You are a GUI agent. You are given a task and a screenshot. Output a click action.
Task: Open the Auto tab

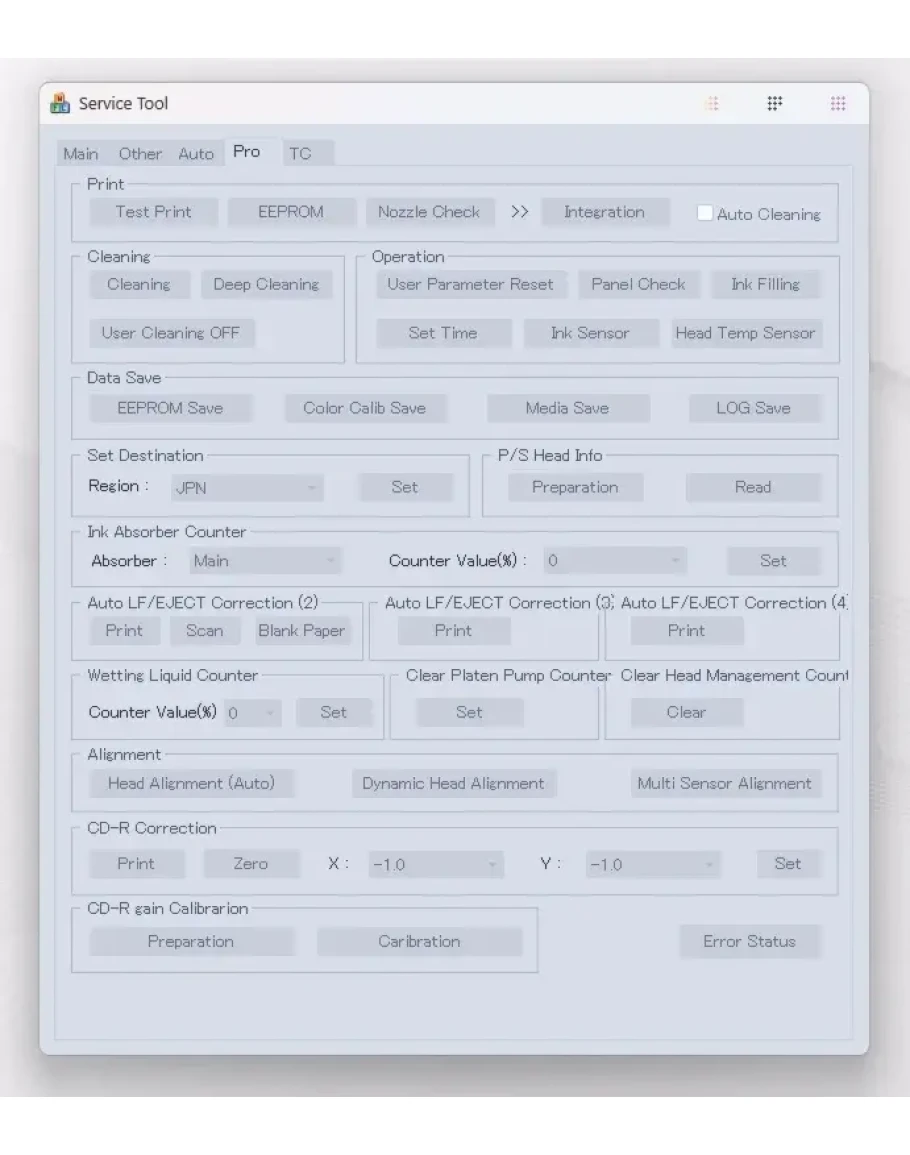(196, 154)
